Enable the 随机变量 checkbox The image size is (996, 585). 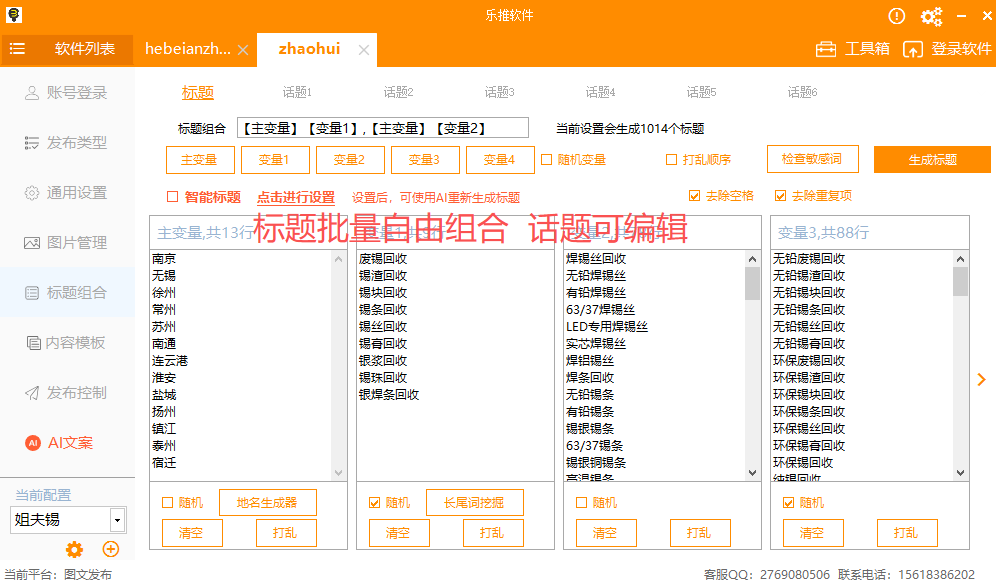[546, 159]
